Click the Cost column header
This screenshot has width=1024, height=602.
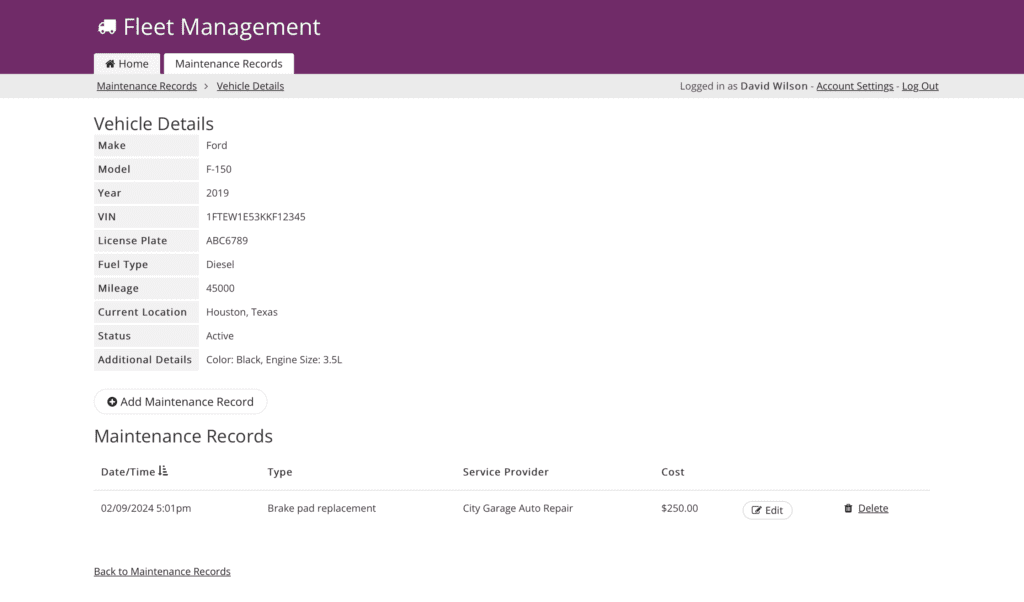point(673,472)
